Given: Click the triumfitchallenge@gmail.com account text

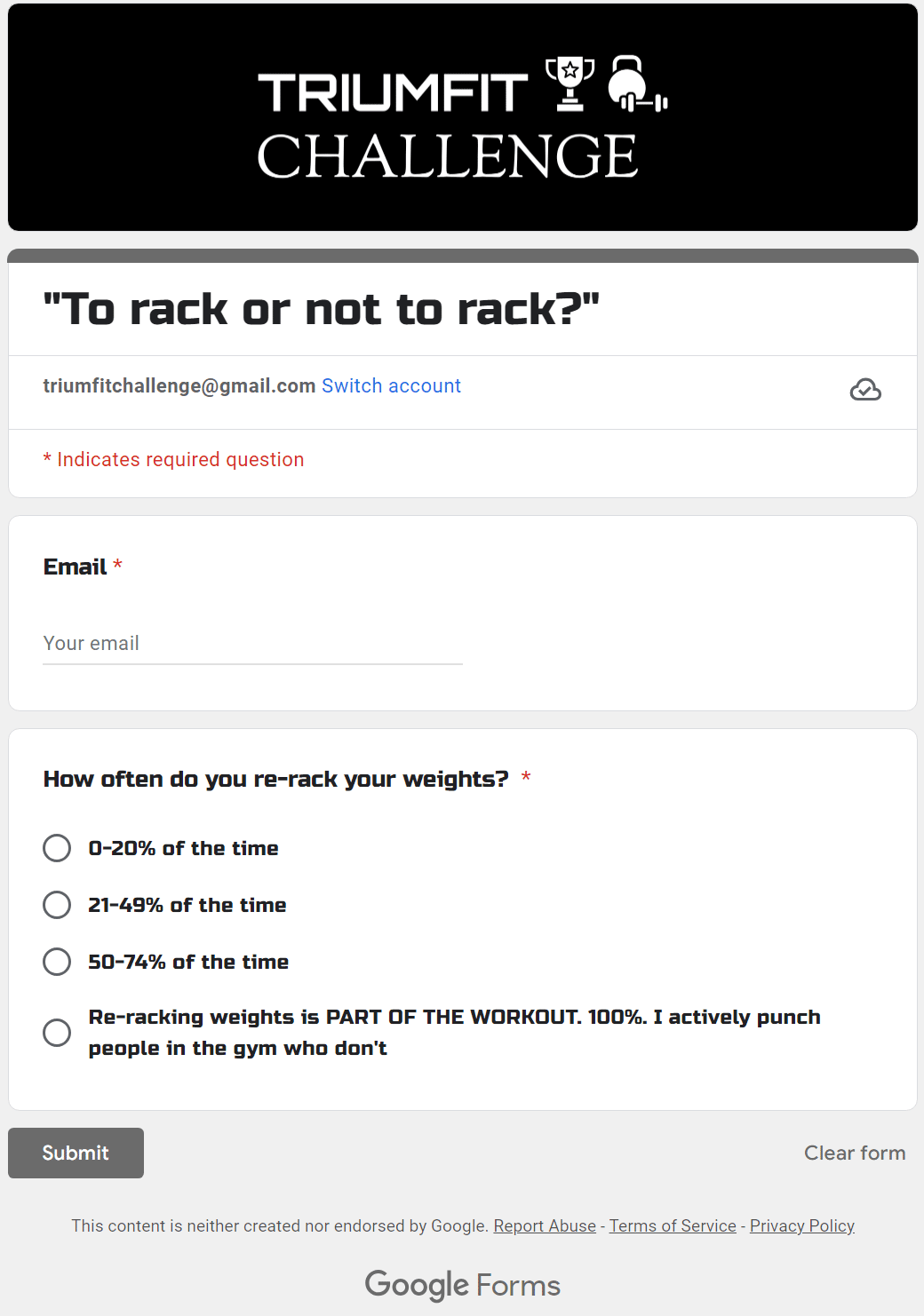Looking at the screenshot, I should (179, 386).
